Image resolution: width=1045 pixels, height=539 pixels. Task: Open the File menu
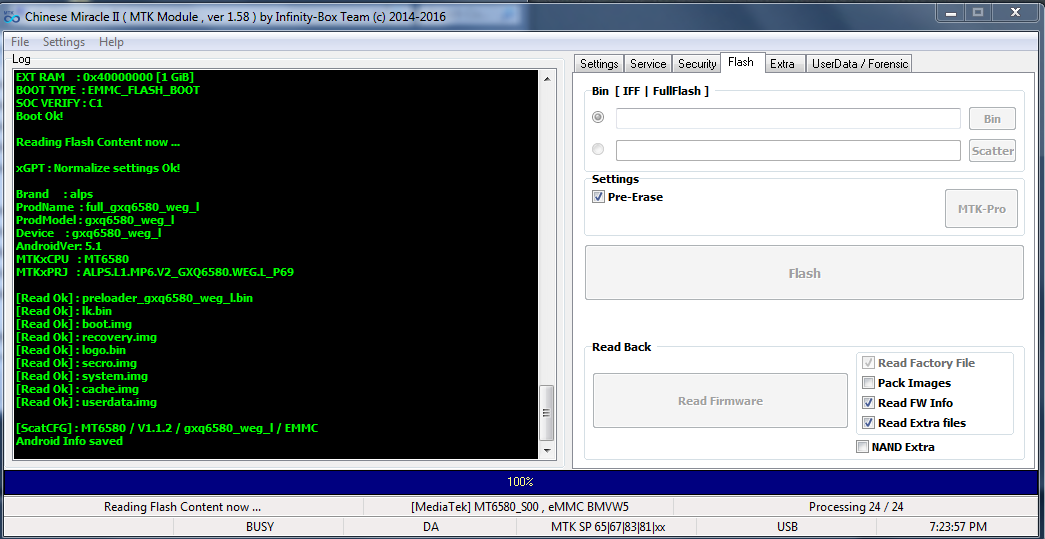pyautogui.click(x=20, y=42)
